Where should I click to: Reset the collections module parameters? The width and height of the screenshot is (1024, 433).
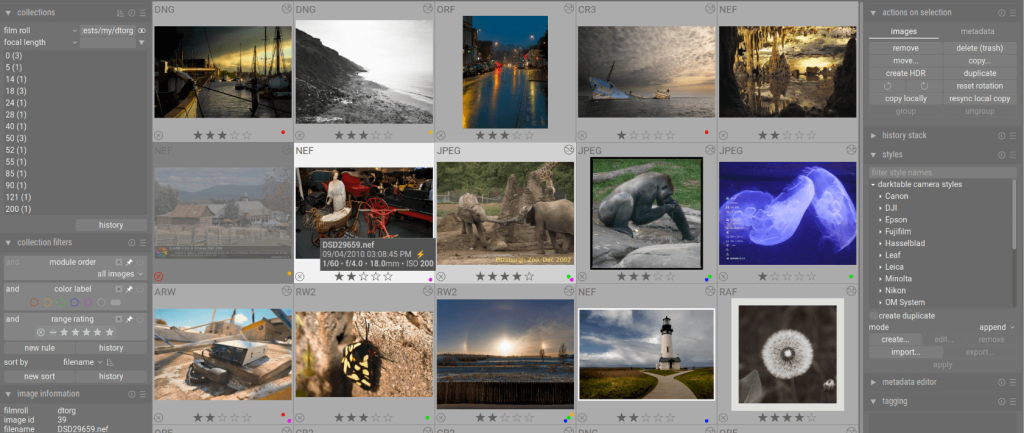click(132, 13)
